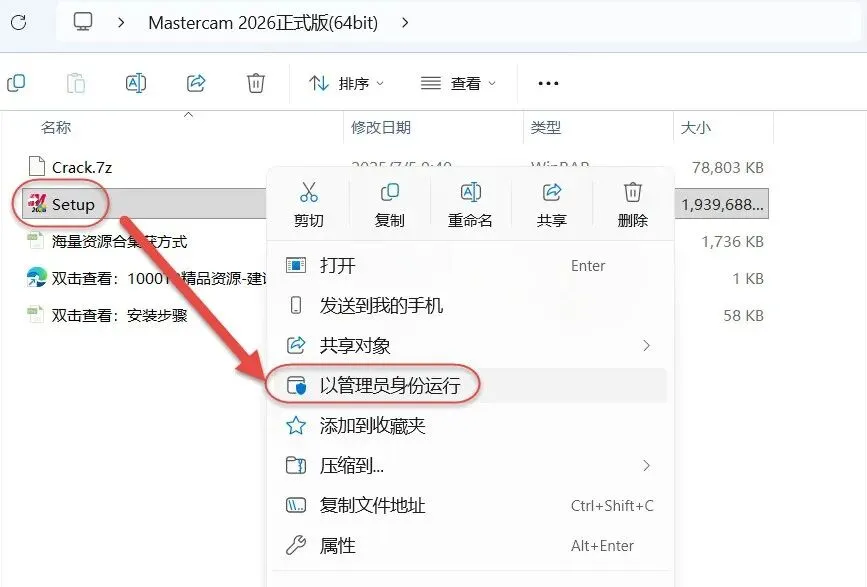Open the toolbar more options ellipsis
867x587 pixels.
pos(548,83)
